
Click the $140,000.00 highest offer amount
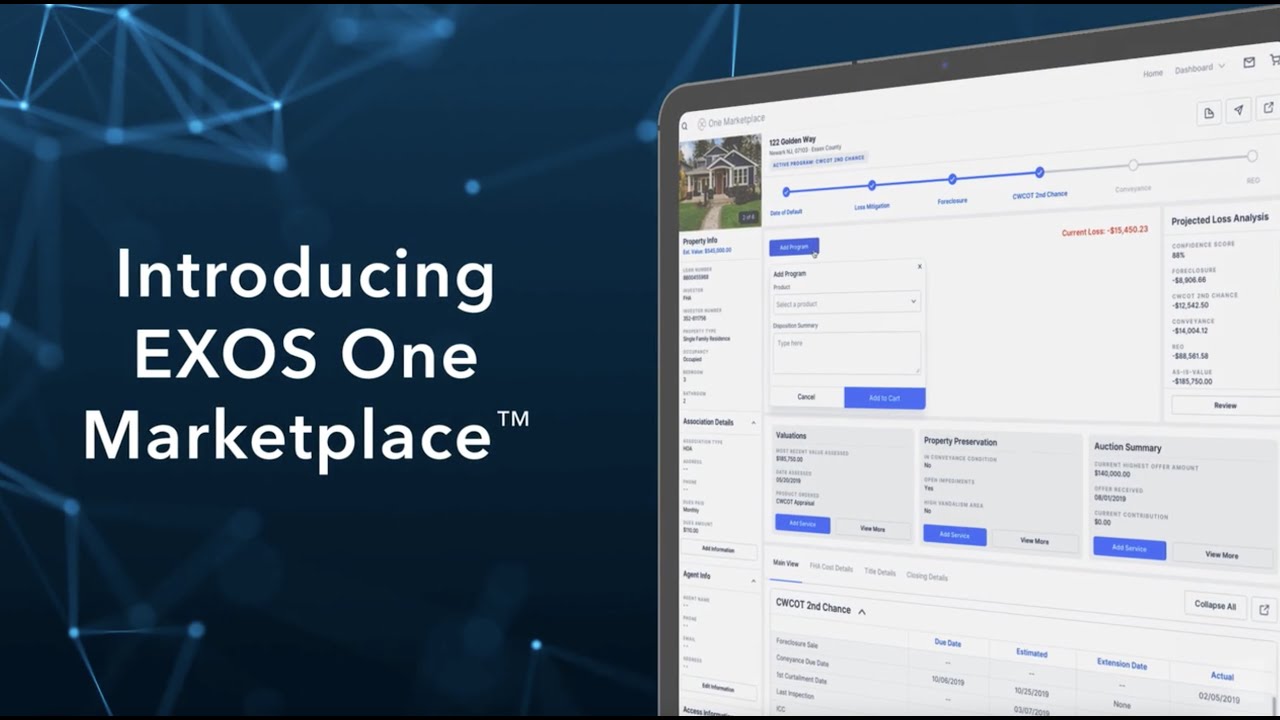pyautogui.click(x=1113, y=474)
